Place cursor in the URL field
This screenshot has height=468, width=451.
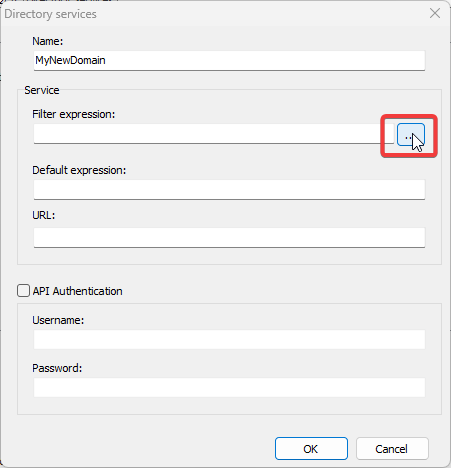point(229,238)
